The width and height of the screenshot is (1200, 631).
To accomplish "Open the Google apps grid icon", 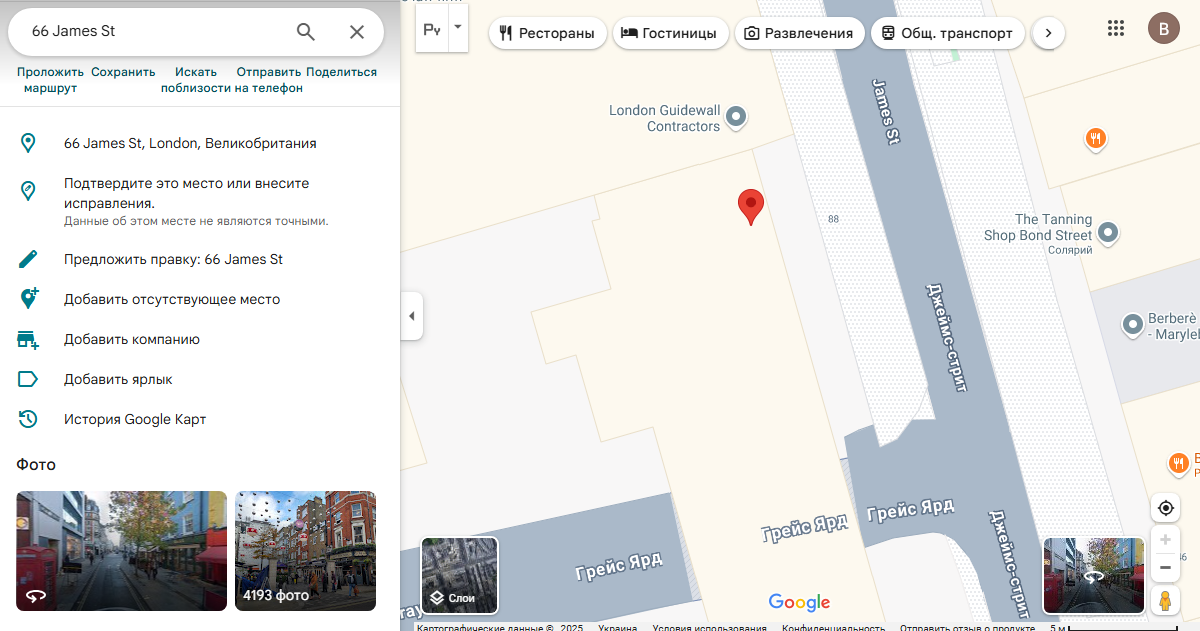I will [1116, 28].
